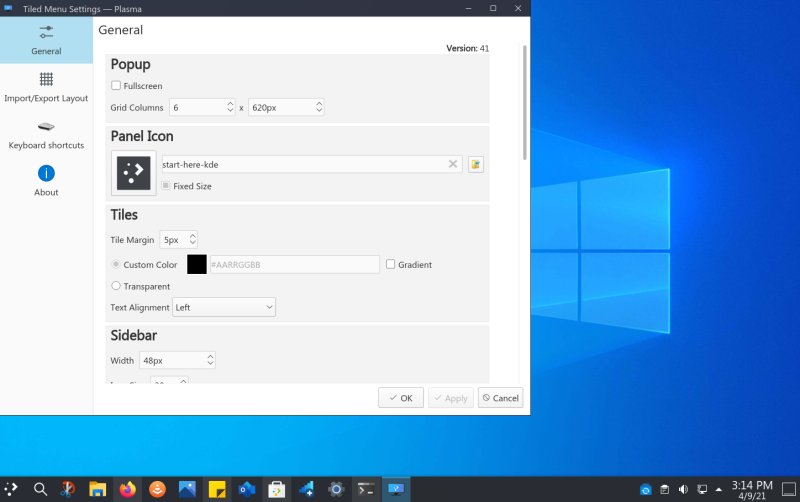Image resolution: width=800 pixels, height=502 pixels.
Task: Pick the black custom color swatch
Action: (196, 264)
